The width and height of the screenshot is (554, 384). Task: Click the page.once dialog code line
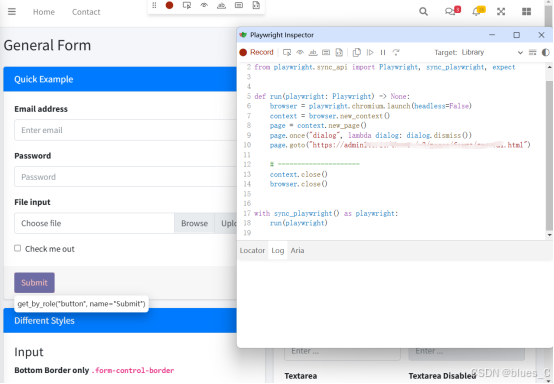[371, 135]
